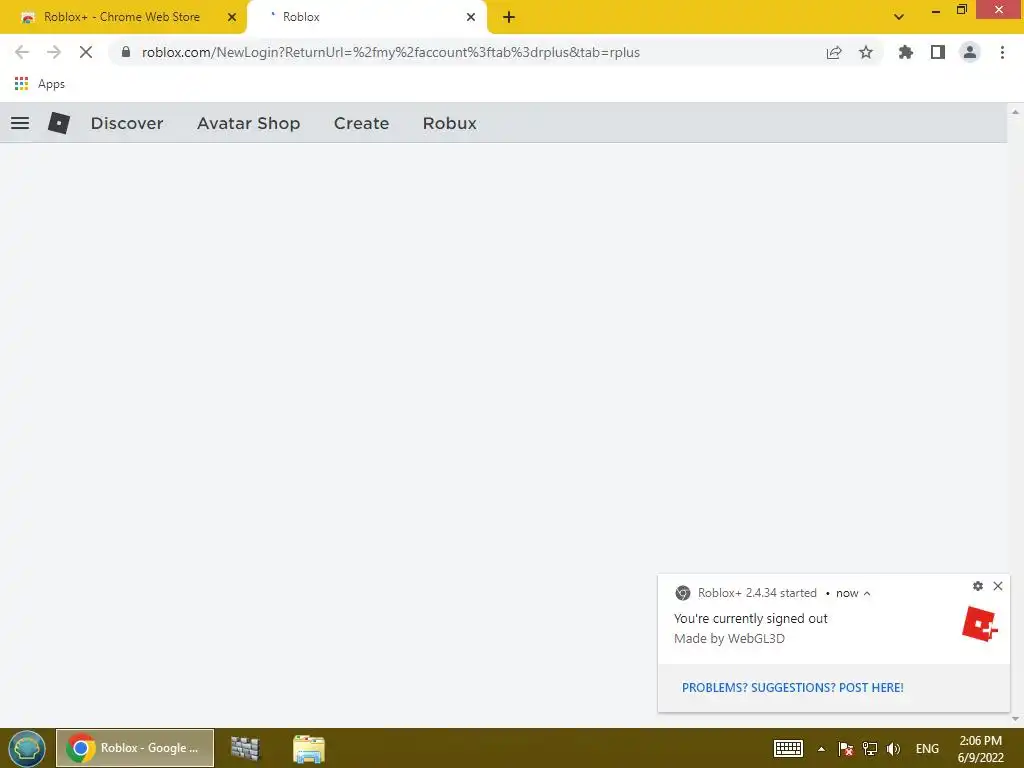Open Action Center flag icon
Viewport: 1024px width, 768px height.
[x=846, y=748]
